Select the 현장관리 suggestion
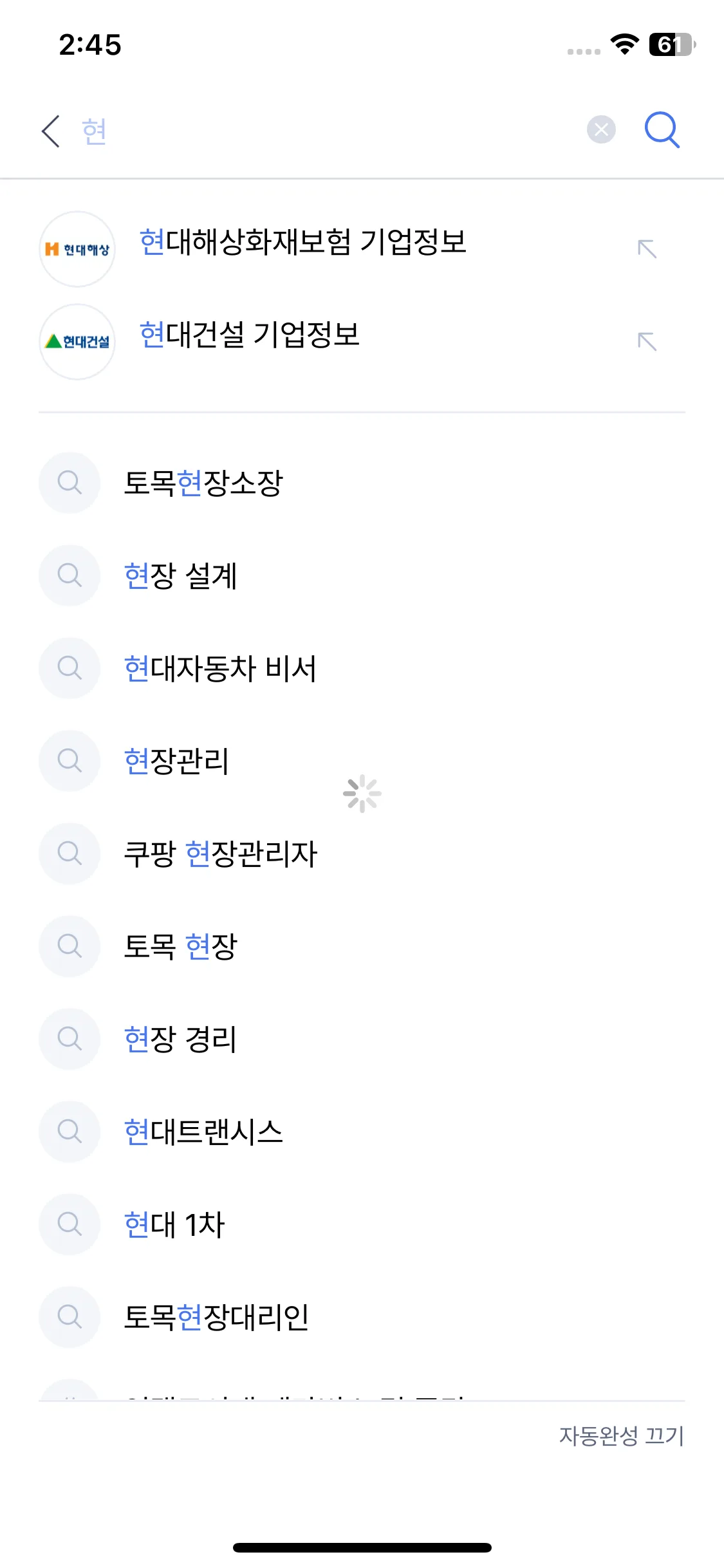This screenshot has height=1568, width=724. click(x=176, y=761)
